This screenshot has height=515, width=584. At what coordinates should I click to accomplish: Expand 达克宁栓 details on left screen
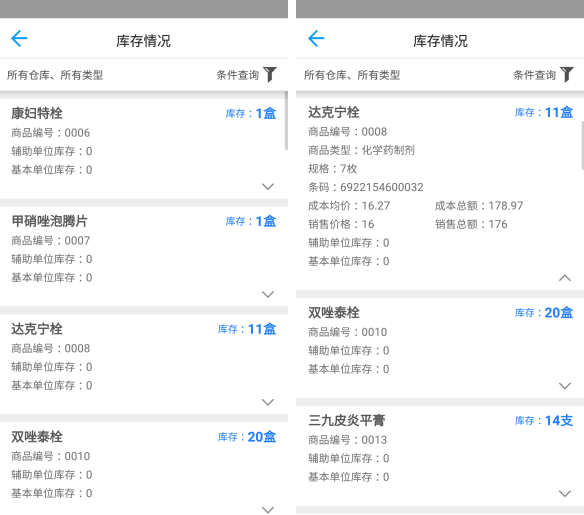click(x=268, y=402)
